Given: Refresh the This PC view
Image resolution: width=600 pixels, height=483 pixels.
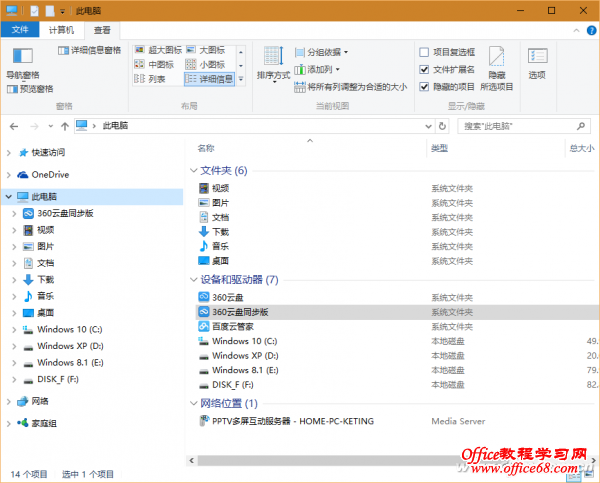Looking at the screenshot, I should point(442,126).
